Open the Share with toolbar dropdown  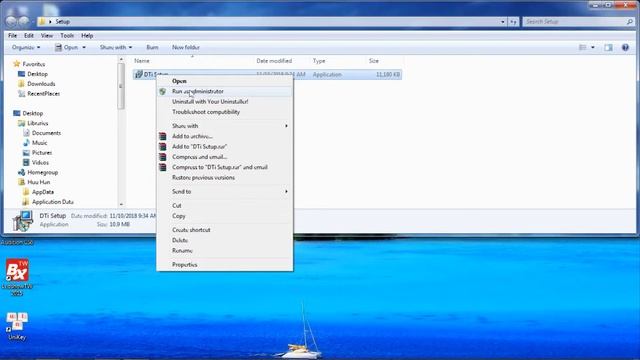point(116,47)
